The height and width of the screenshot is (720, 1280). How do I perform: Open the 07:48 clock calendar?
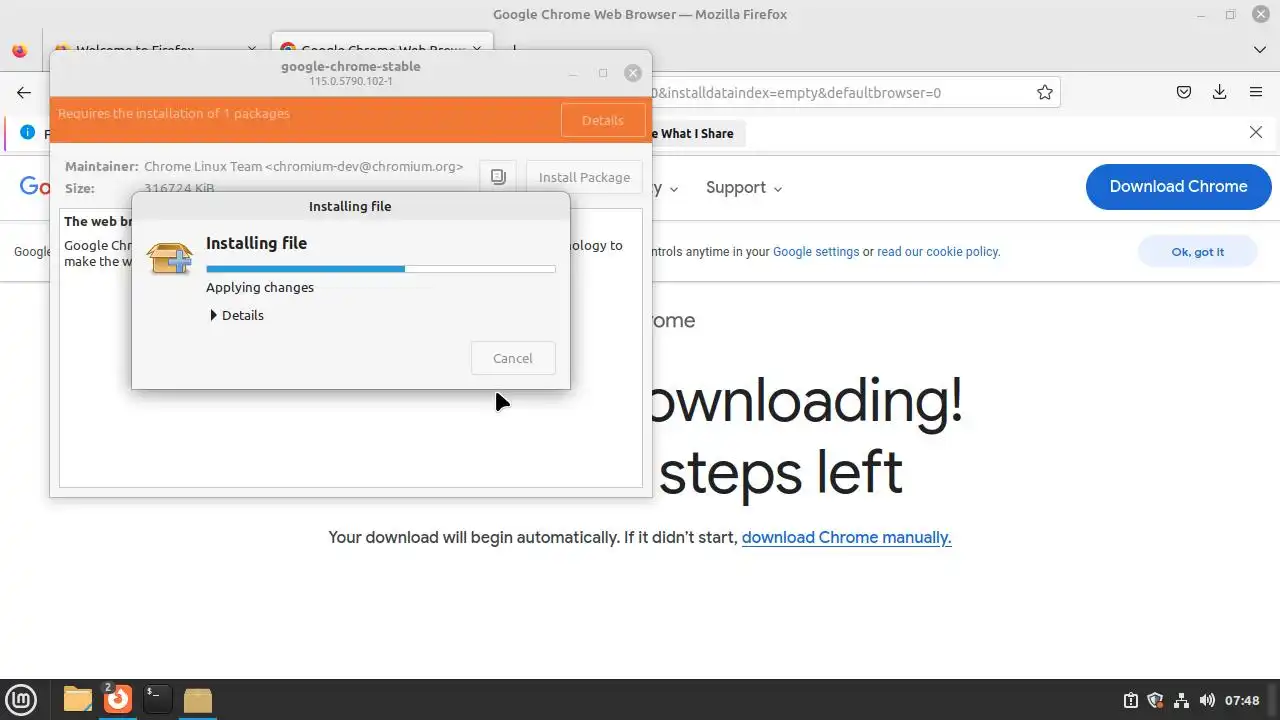point(1242,700)
